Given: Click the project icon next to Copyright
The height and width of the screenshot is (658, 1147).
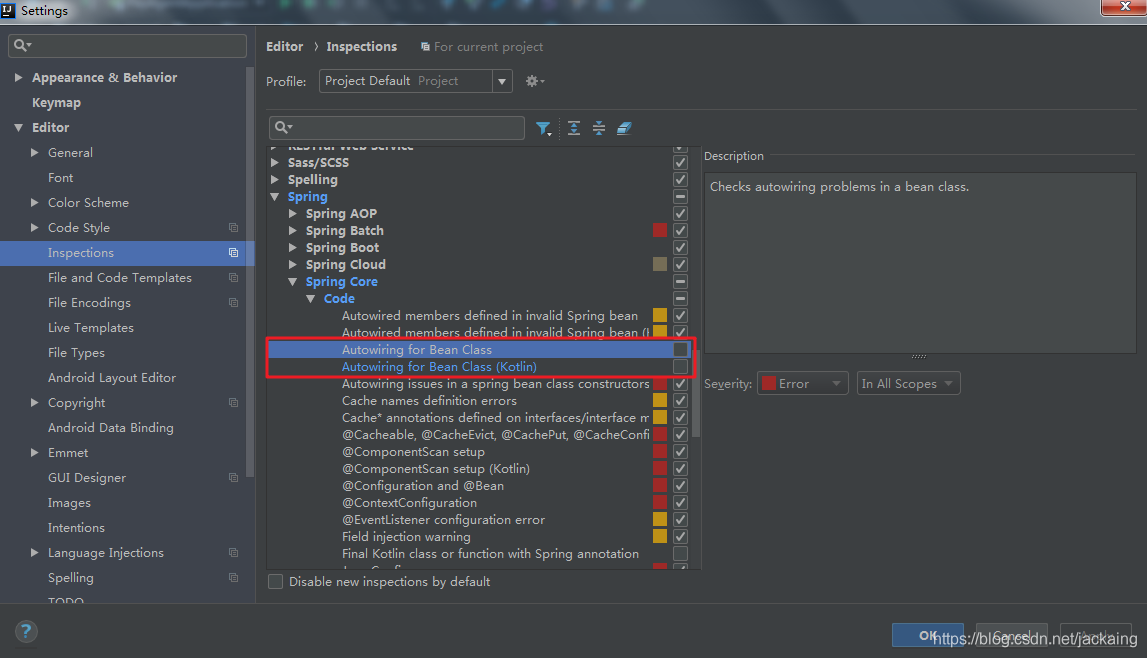Looking at the screenshot, I should 233,403.
